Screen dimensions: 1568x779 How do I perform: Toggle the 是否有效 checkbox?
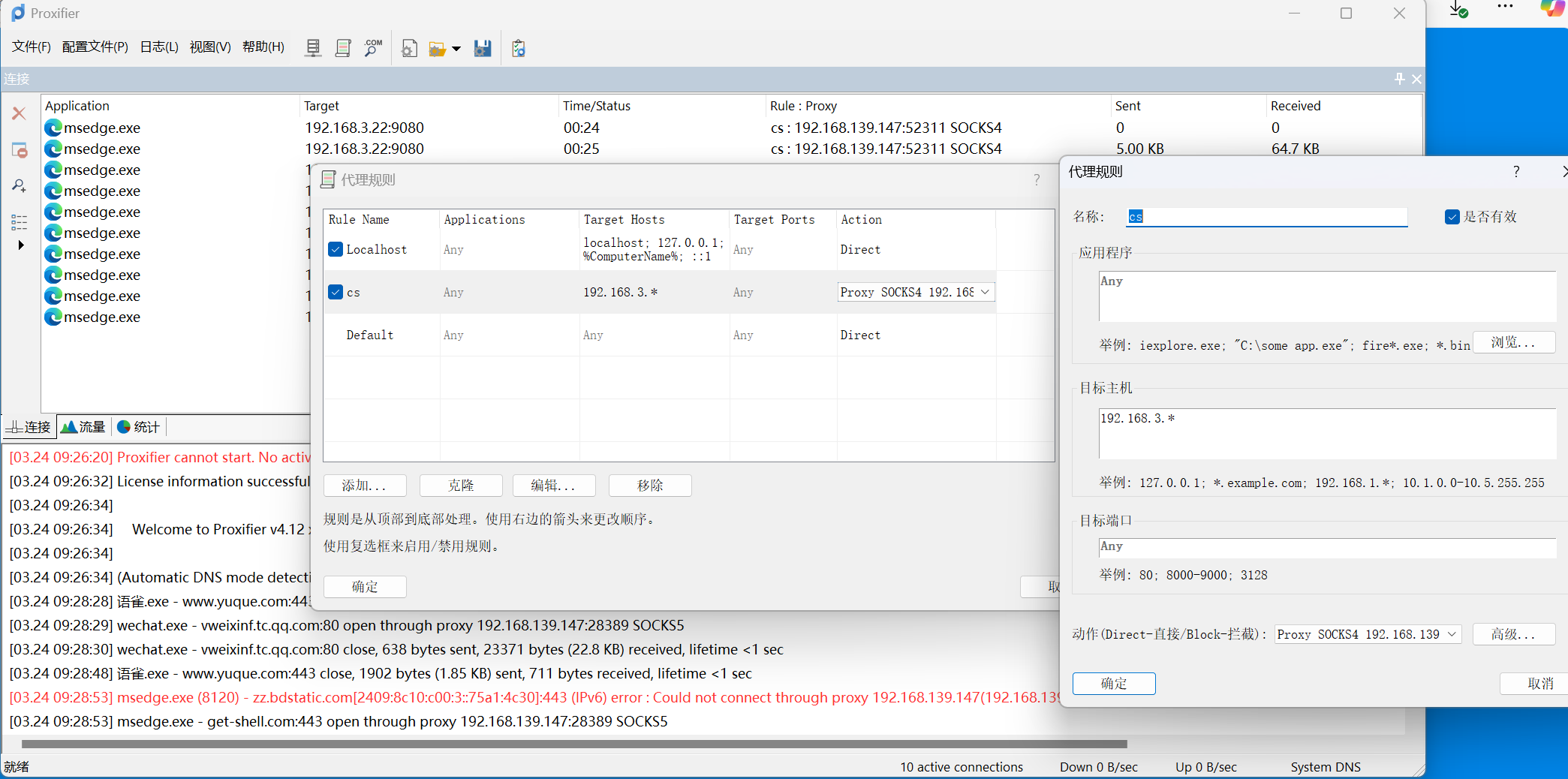(1452, 217)
